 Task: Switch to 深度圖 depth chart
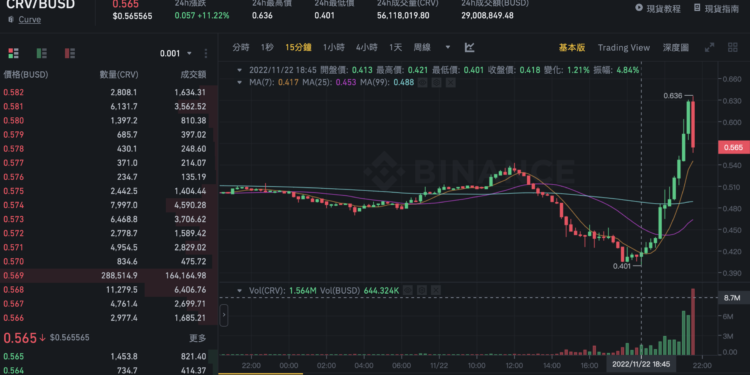tap(676, 47)
